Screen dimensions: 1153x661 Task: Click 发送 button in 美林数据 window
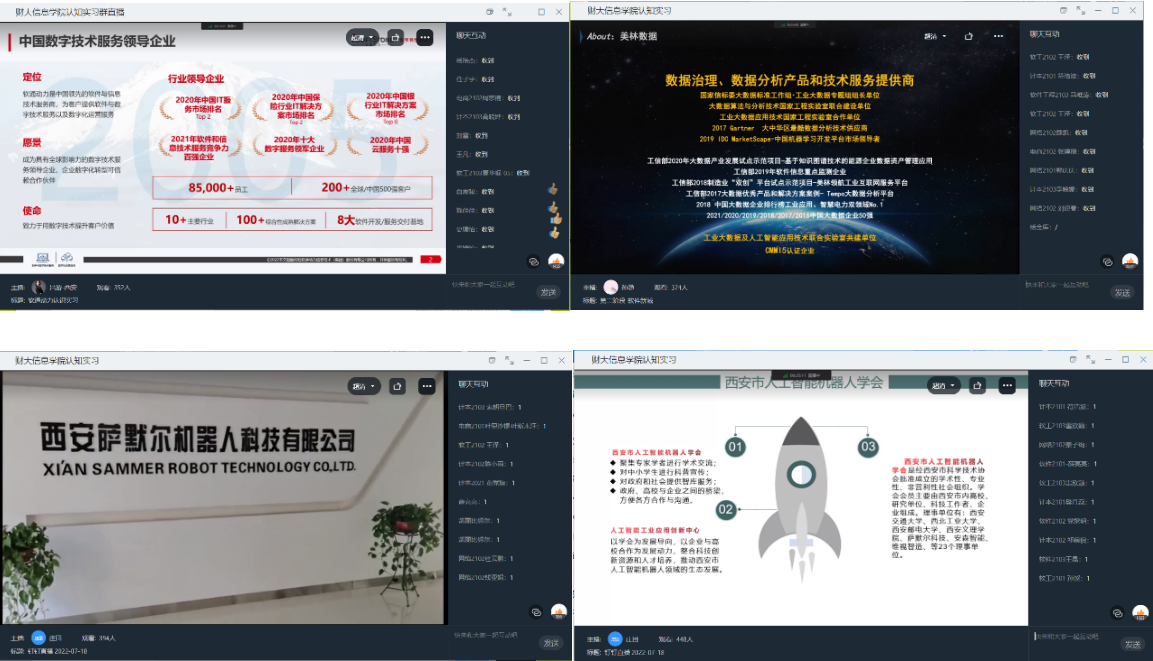point(1122,293)
